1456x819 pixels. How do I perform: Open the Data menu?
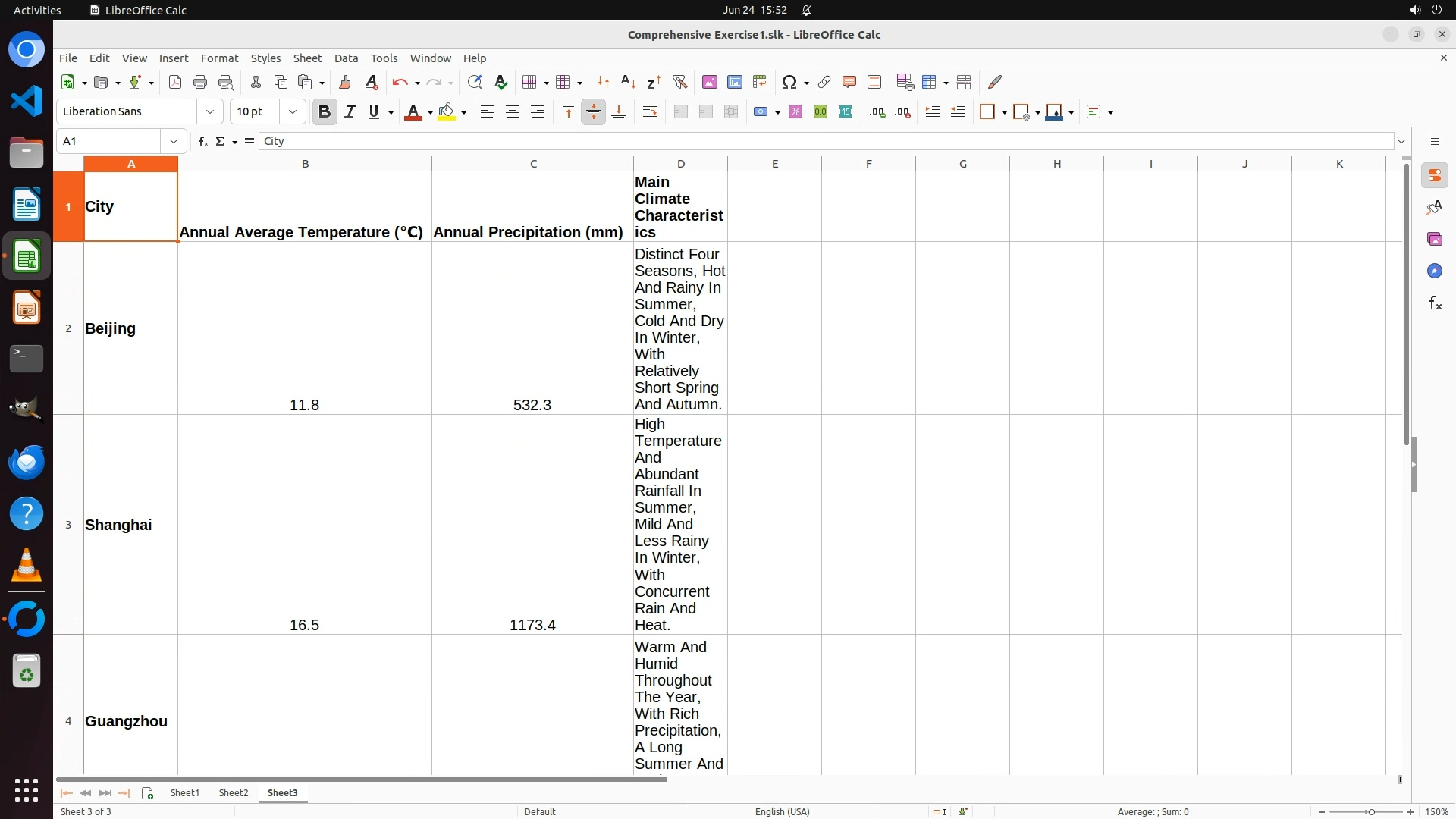pyautogui.click(x=346, y=58)
